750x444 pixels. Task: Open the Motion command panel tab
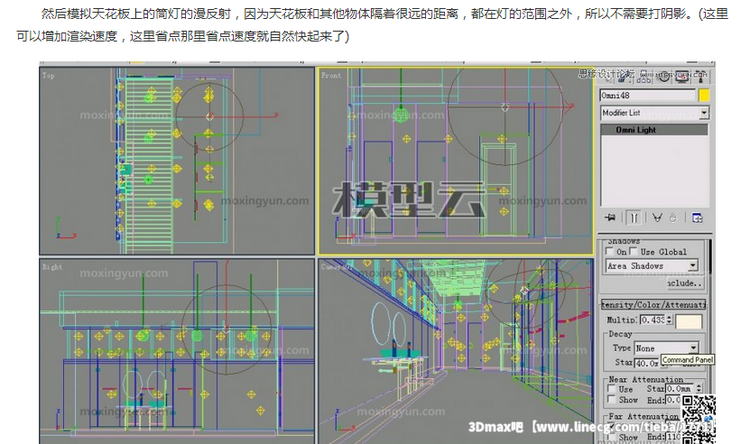click(x=663, y=76)
